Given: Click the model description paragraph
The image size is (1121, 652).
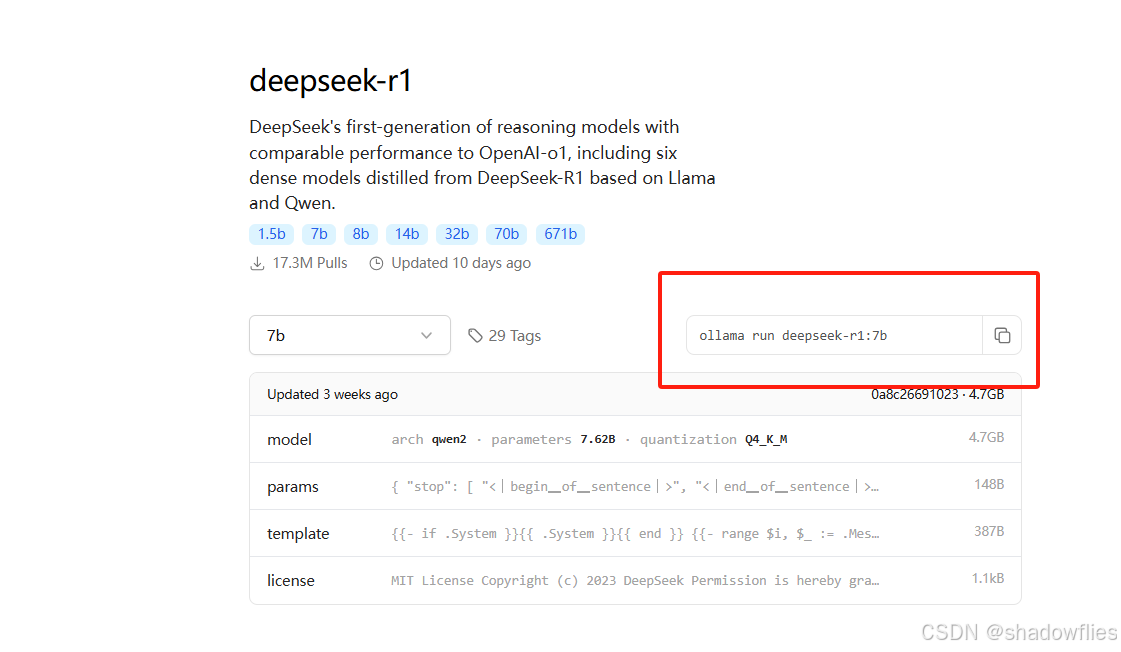Looking at the screenshot, I should (x=482, y=165).
